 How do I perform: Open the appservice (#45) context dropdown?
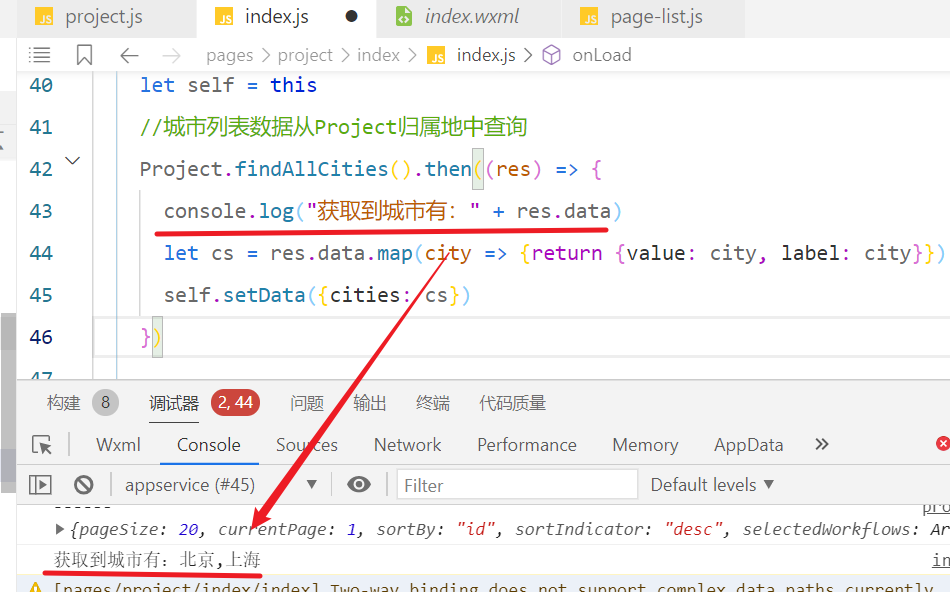tap(221, 485)
